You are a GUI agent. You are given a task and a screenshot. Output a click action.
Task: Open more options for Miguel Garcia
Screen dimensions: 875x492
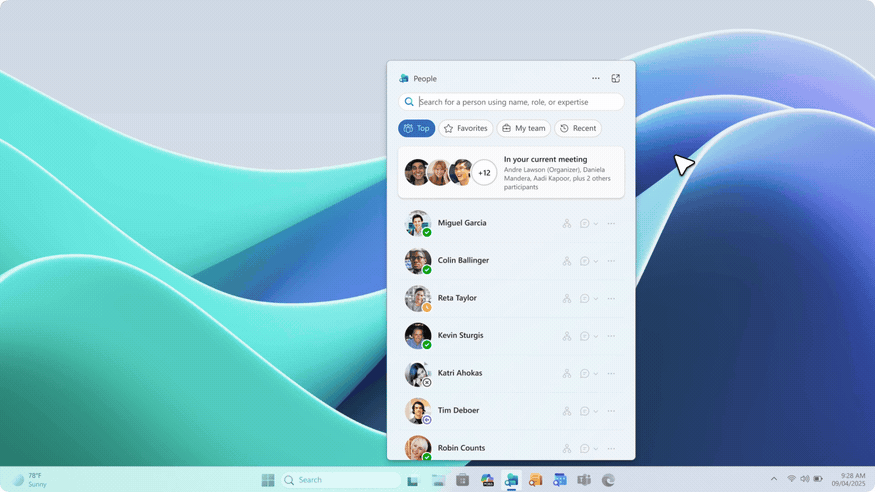pos(611,224)
